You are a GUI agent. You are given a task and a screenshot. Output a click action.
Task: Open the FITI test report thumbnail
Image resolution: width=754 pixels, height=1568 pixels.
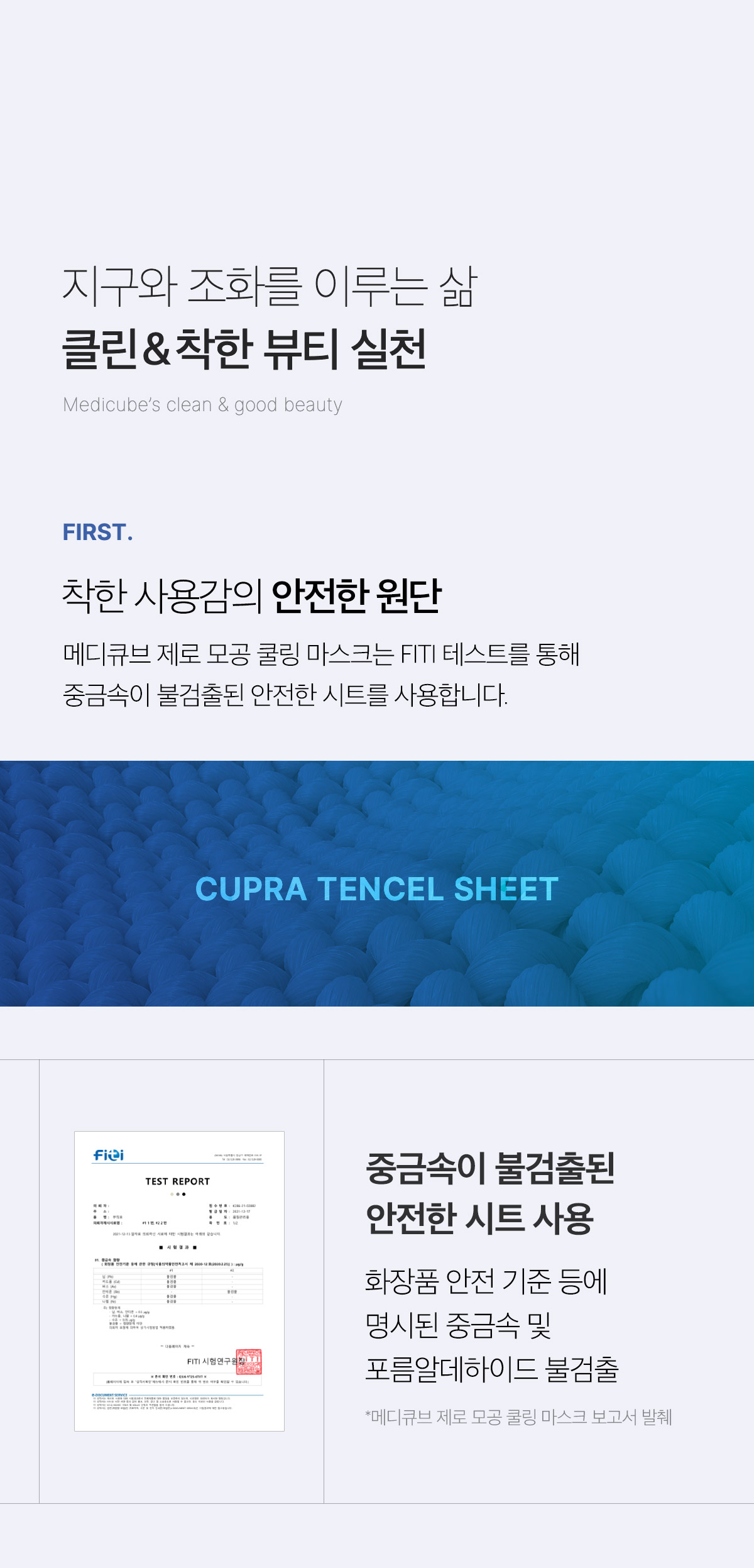pos(179,1281)
